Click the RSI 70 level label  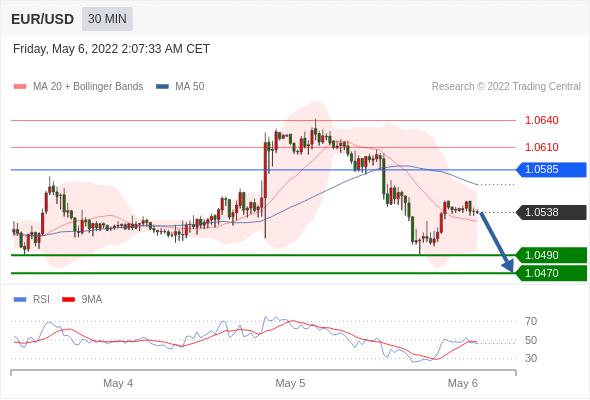tap(531, 321)
